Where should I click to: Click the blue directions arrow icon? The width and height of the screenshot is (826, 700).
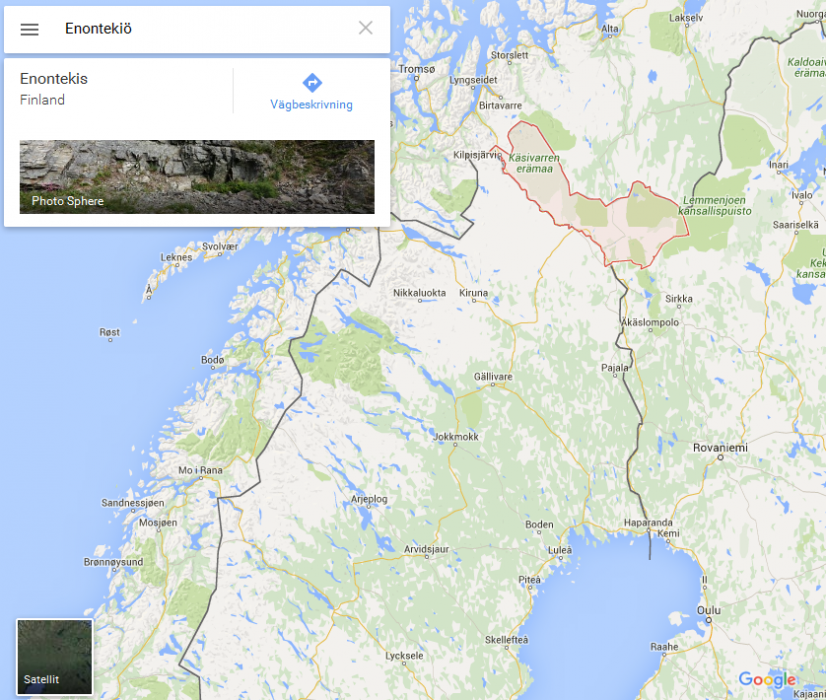pyautogui.click(x=312, y=83)
